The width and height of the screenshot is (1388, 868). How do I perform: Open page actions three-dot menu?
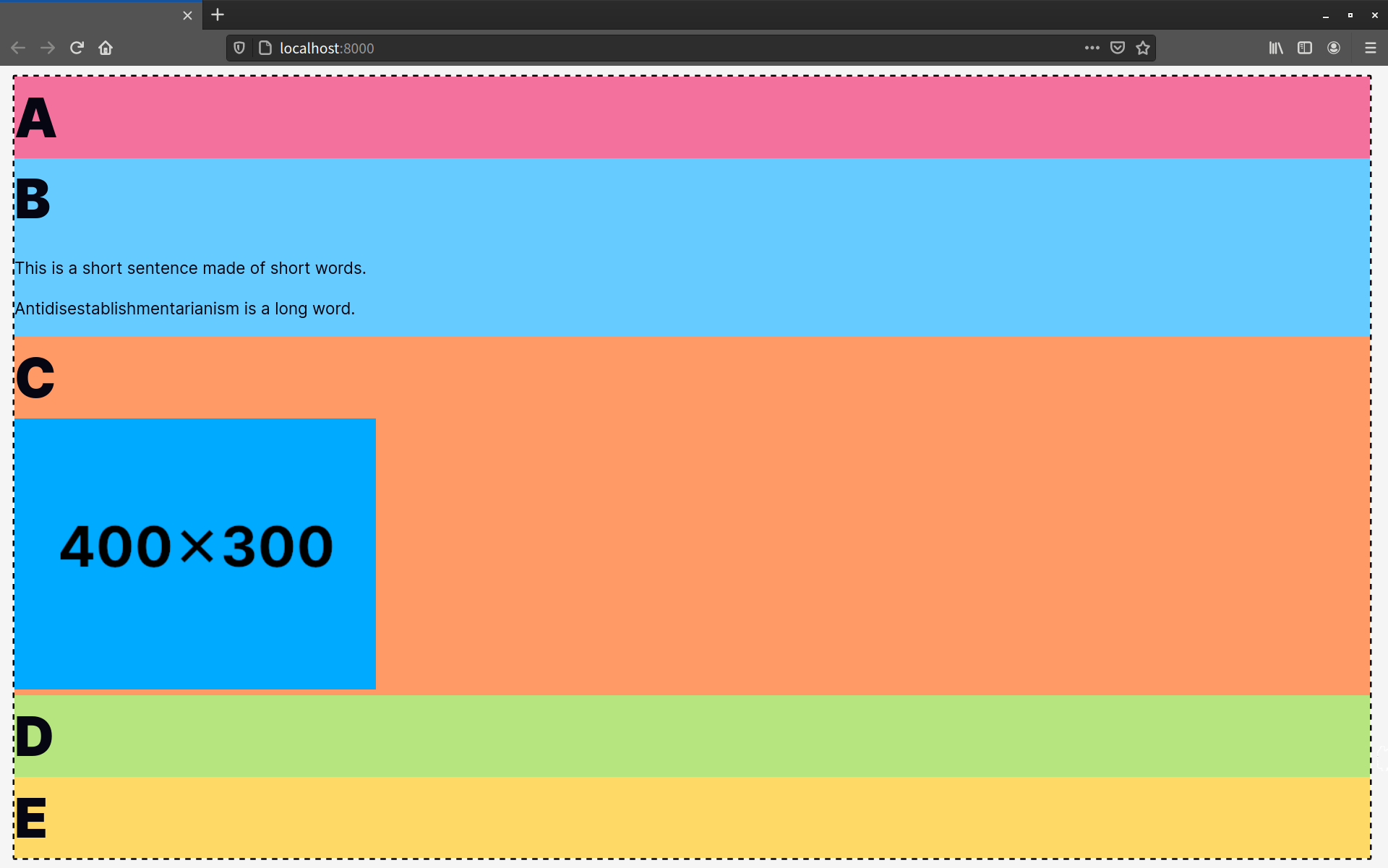pos(1092,48)
